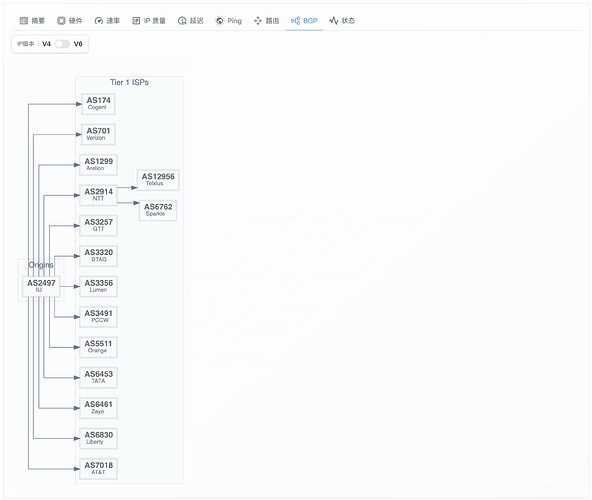Select the BGP tab

[304, 21]
